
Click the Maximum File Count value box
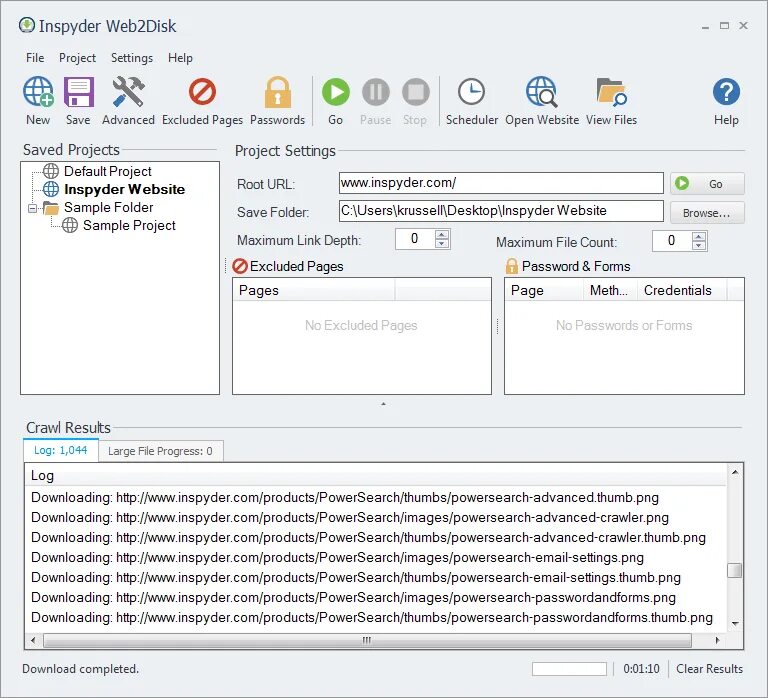[x=672, y=241]
